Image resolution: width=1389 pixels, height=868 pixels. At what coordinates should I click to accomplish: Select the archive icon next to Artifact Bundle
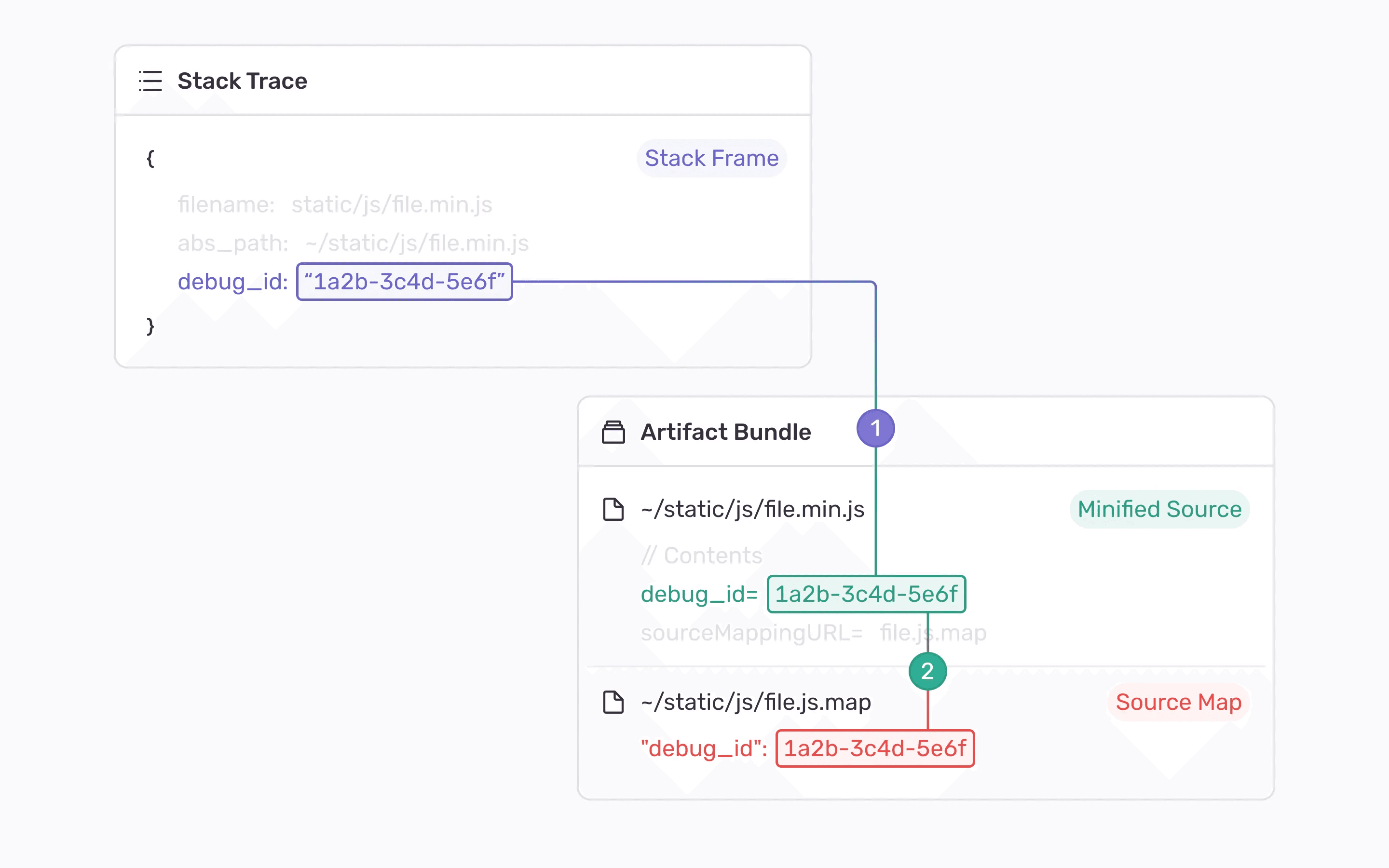click(x=613, y=432)
